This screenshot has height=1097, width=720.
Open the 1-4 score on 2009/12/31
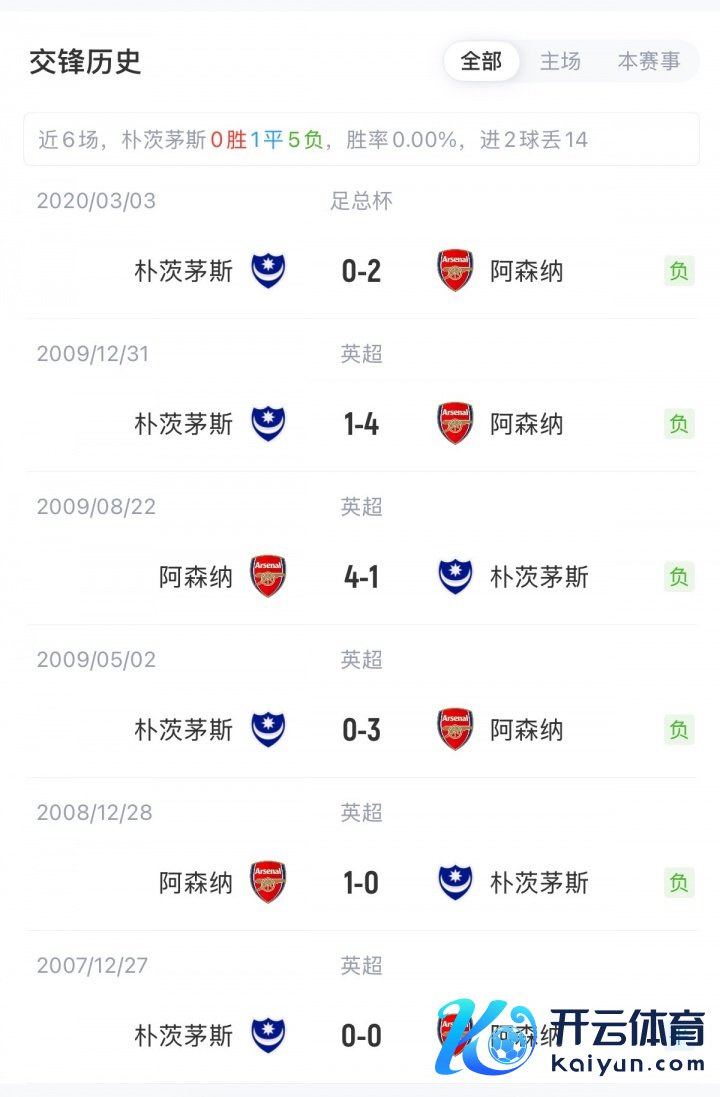(x=361, y=424)
